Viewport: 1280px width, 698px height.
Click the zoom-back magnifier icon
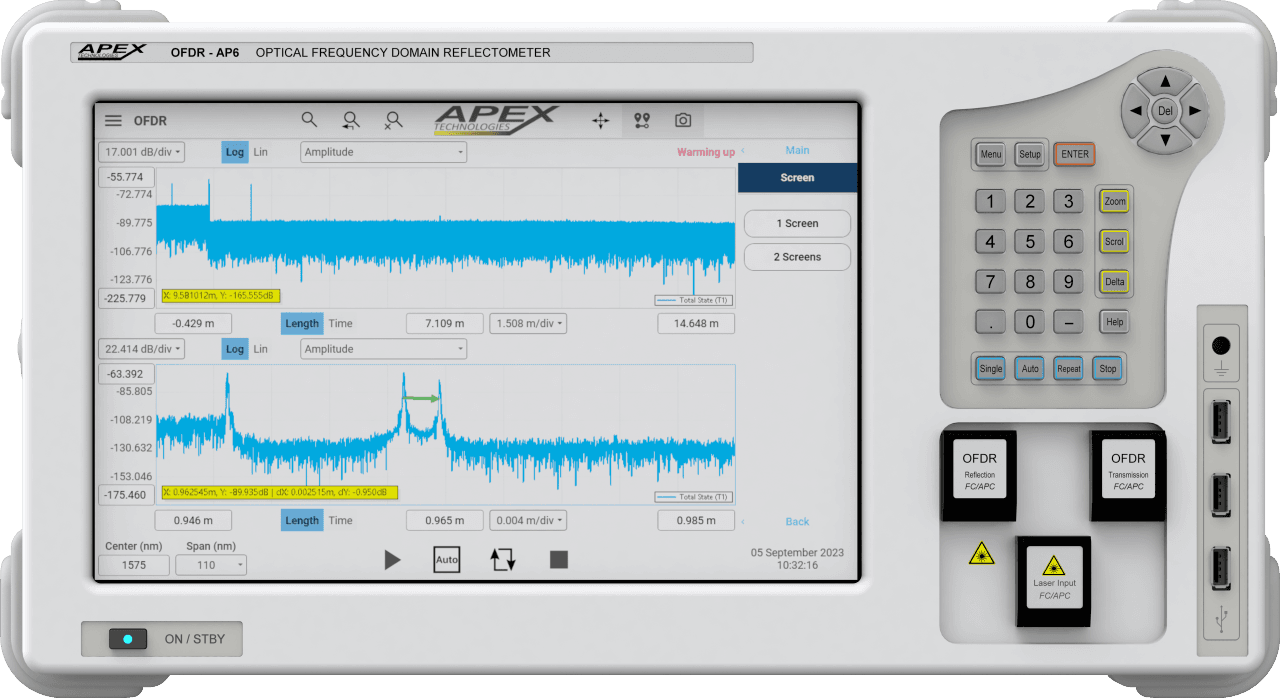point(351,121)
